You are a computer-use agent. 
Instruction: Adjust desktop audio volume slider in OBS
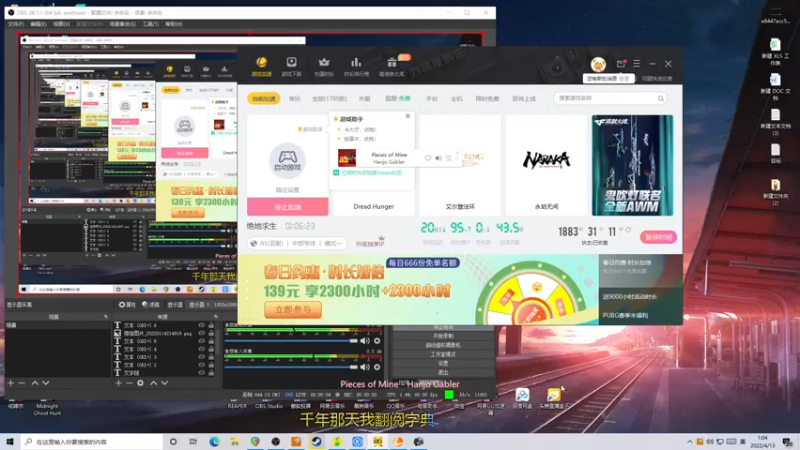[291, 341]
